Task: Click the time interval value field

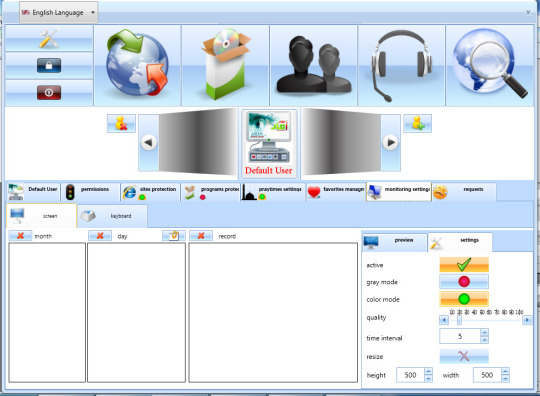Action: click(x=460, y=336)
